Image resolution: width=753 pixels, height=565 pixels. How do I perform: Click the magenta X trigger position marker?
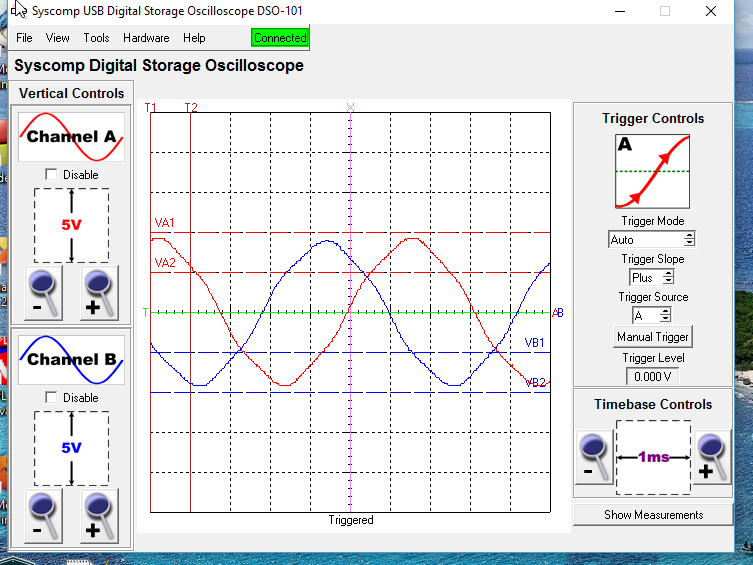351,107
